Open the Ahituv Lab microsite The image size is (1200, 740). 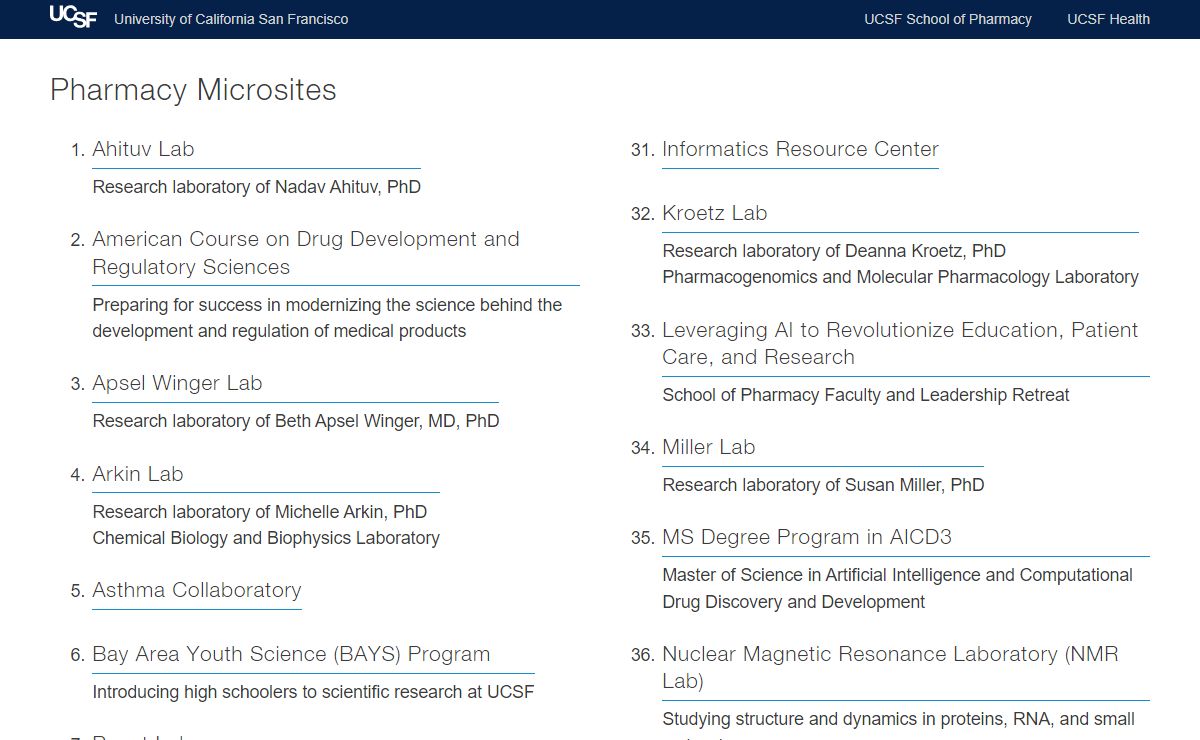143,149
